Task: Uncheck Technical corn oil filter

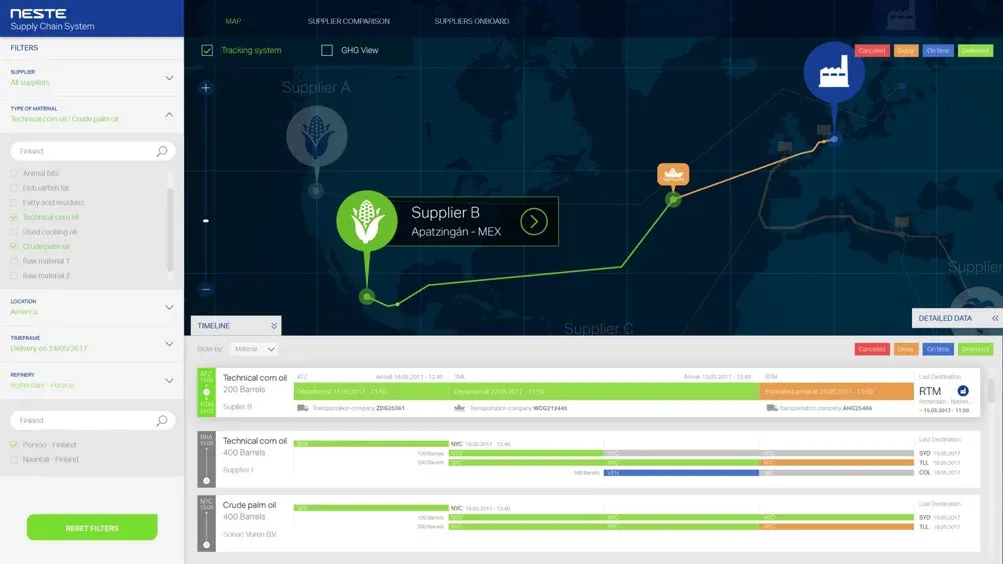Action: 14,217
